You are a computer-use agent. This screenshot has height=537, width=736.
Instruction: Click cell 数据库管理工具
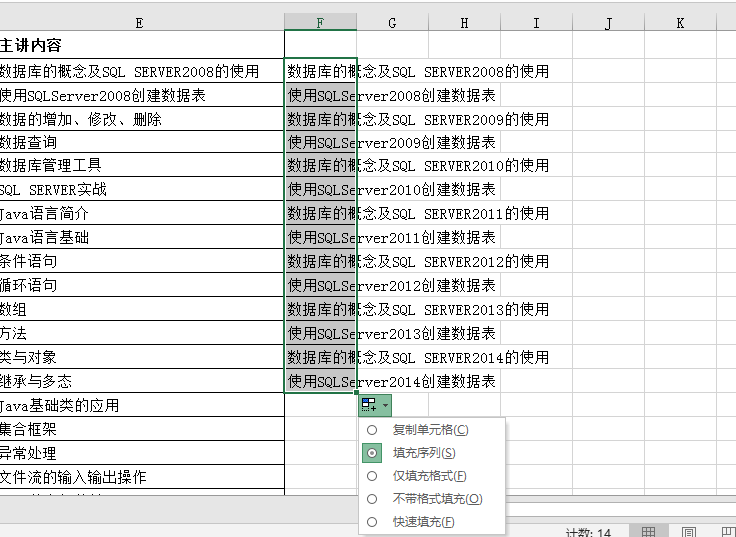click(142, 165)
